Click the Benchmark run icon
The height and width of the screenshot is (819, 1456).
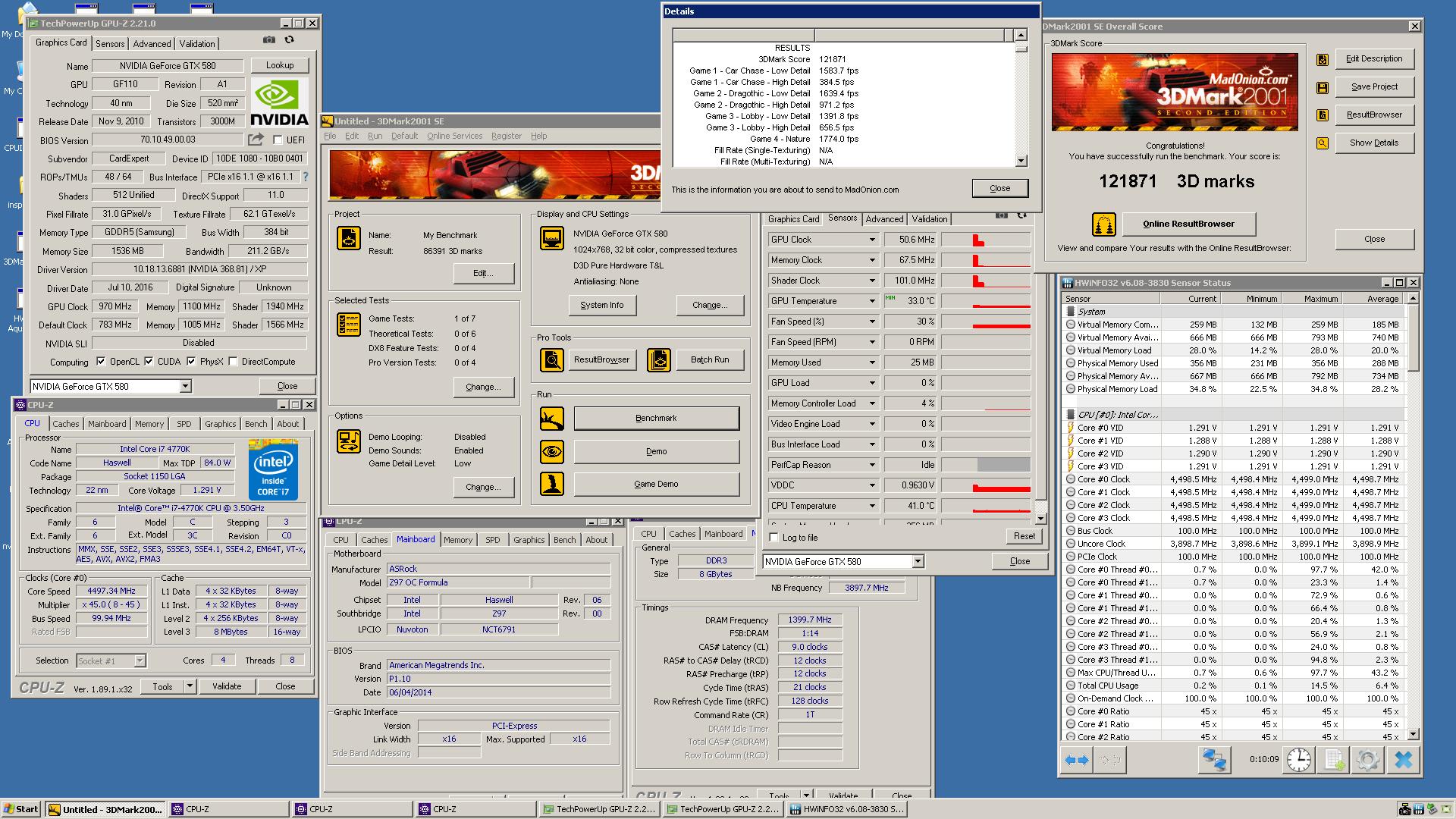552,419
